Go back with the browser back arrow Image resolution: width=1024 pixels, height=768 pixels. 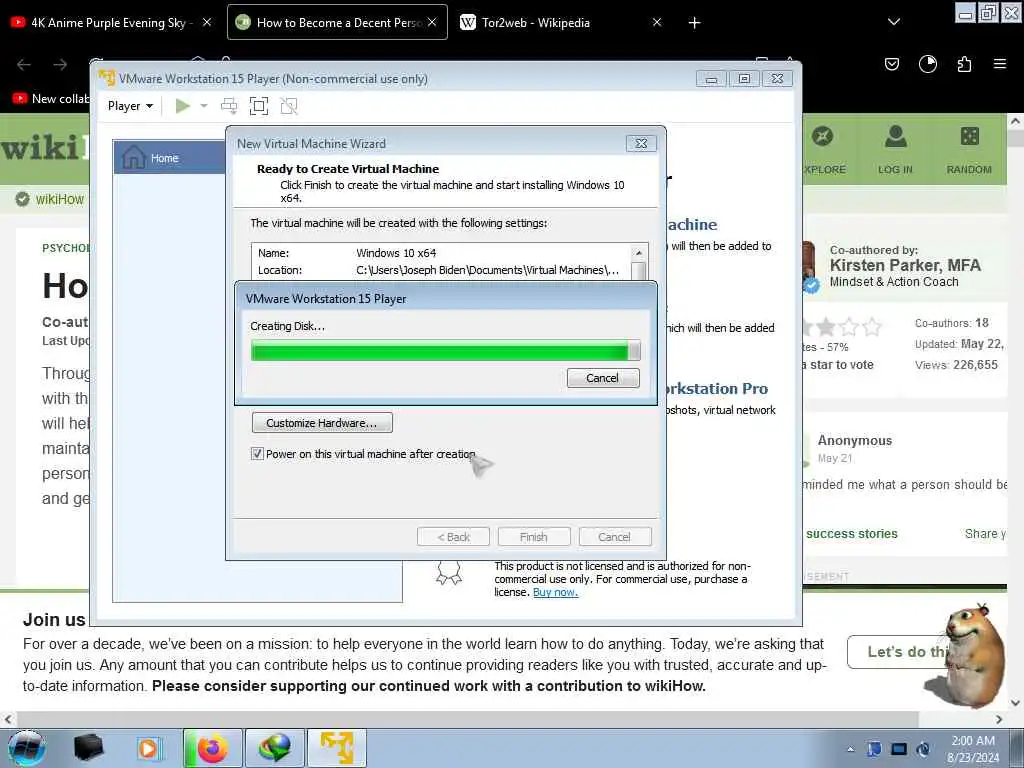24,65
